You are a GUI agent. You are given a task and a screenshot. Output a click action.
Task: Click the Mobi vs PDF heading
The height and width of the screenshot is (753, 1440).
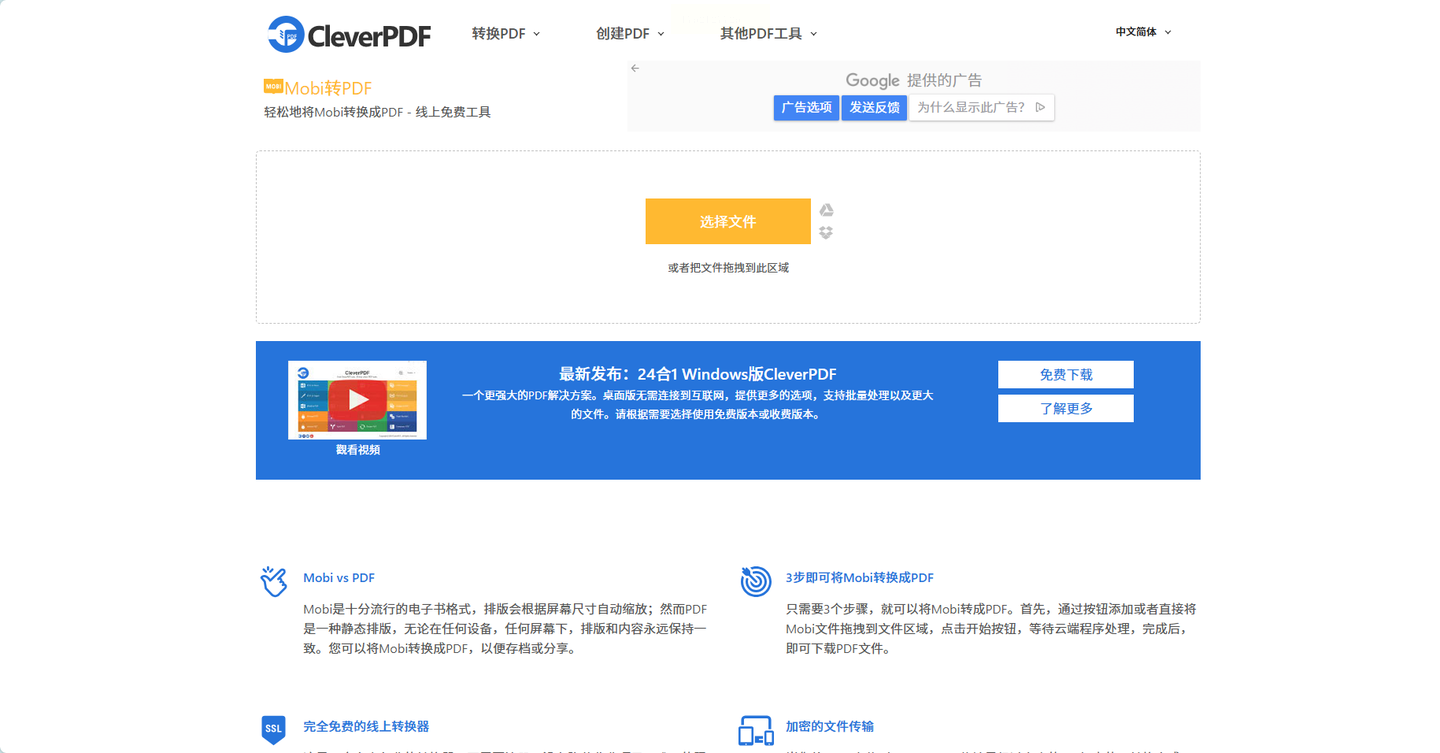click(x=339, y=578)
